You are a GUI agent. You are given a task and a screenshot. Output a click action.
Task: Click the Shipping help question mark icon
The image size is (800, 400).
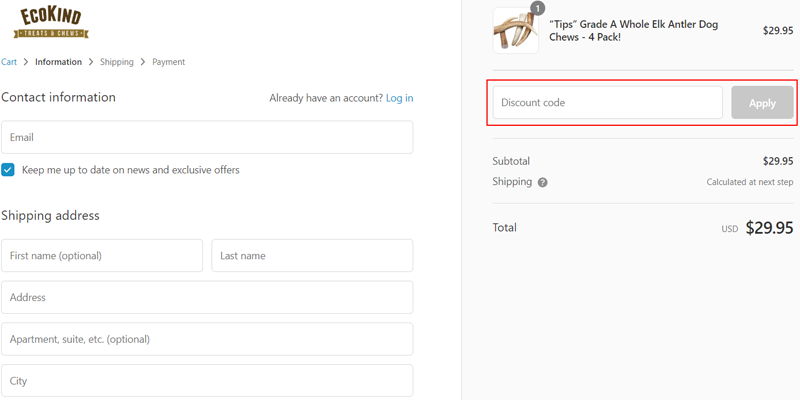click(543, 183)
